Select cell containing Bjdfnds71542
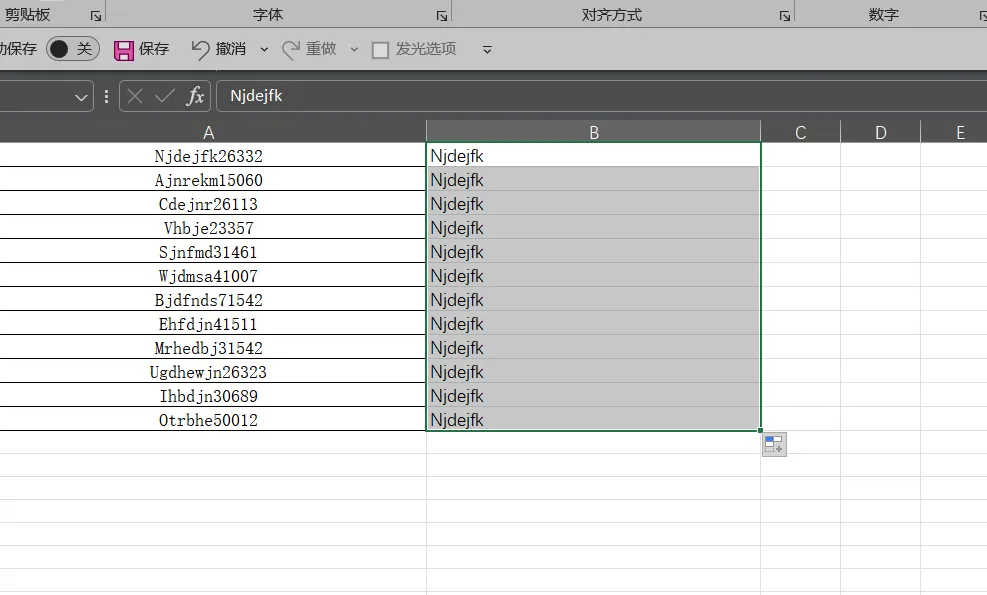This screenshot has width=987, height=595. 213,299
